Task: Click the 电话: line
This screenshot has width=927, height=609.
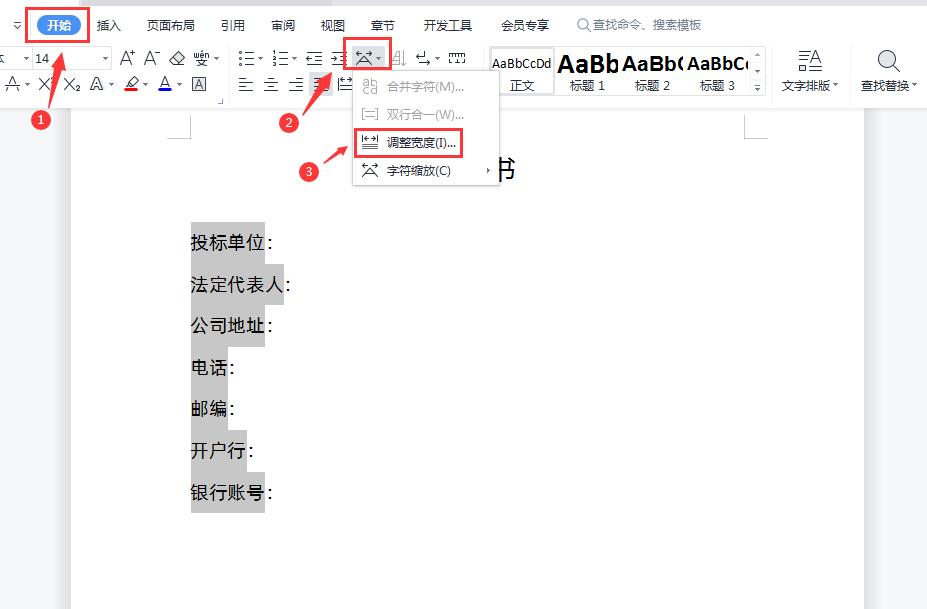Action: [213, 368]
